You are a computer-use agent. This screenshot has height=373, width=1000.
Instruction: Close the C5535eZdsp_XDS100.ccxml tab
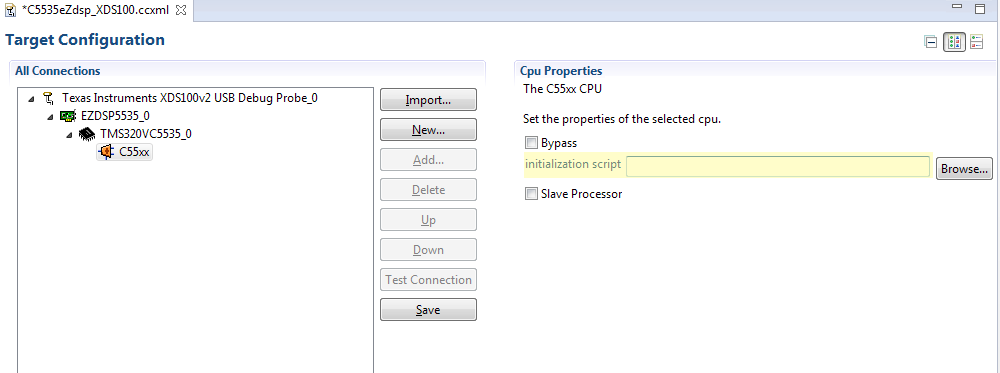pyautogui.click(x=180, y=10)
